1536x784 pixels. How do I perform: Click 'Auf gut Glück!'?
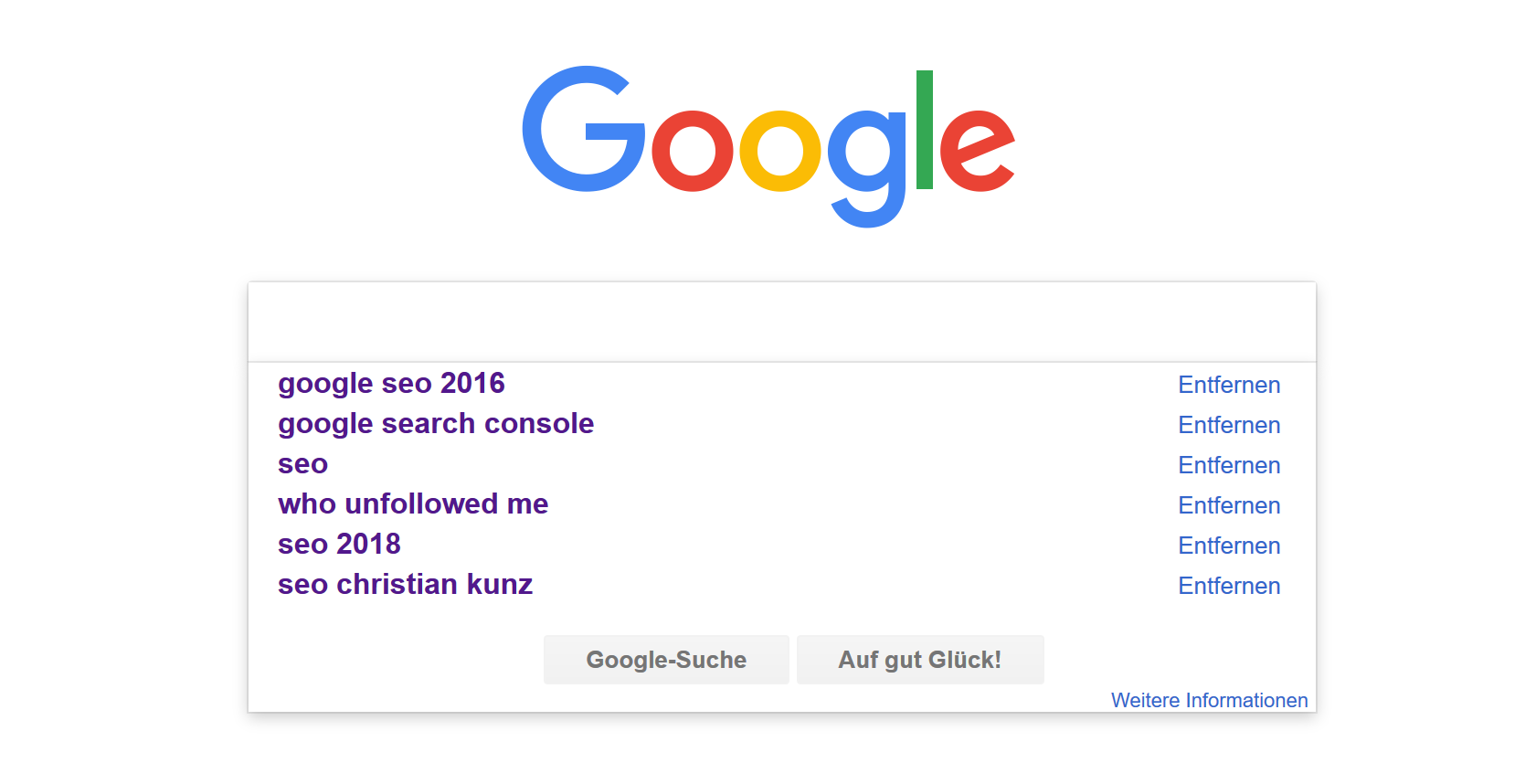click(920, 659)
